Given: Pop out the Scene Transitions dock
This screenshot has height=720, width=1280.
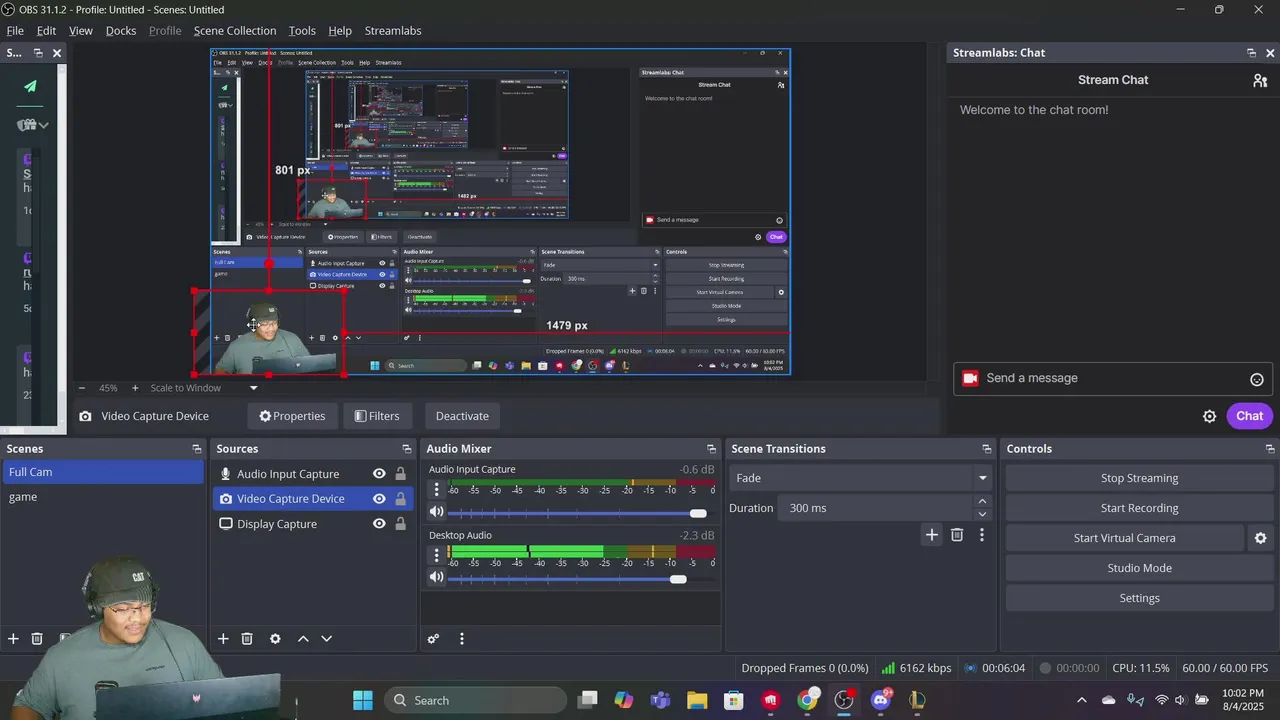Looking at the screenshot, I should [x=986, y=449].
